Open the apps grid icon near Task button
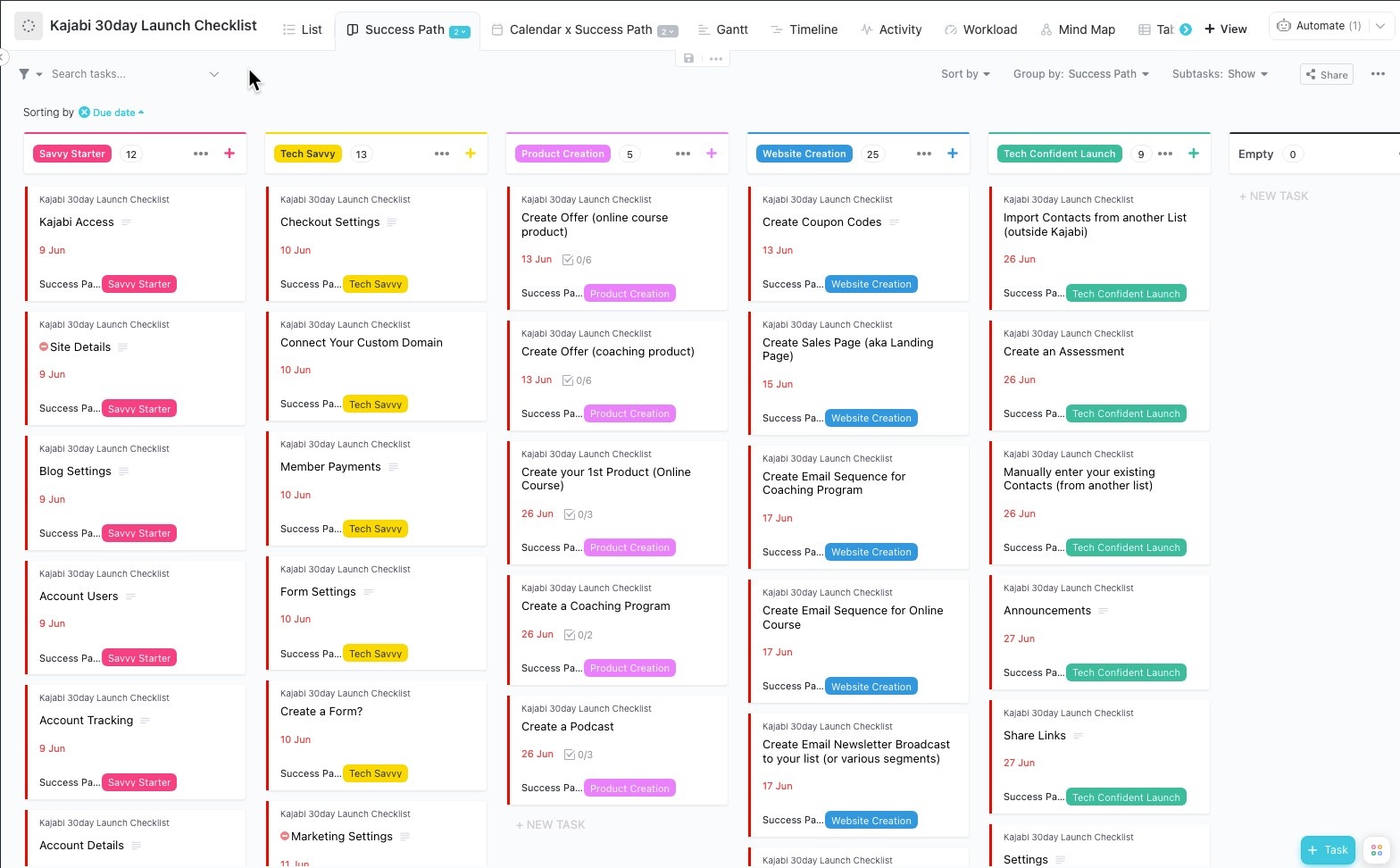Screen dimensions: 1400x868 [1377, 850]
